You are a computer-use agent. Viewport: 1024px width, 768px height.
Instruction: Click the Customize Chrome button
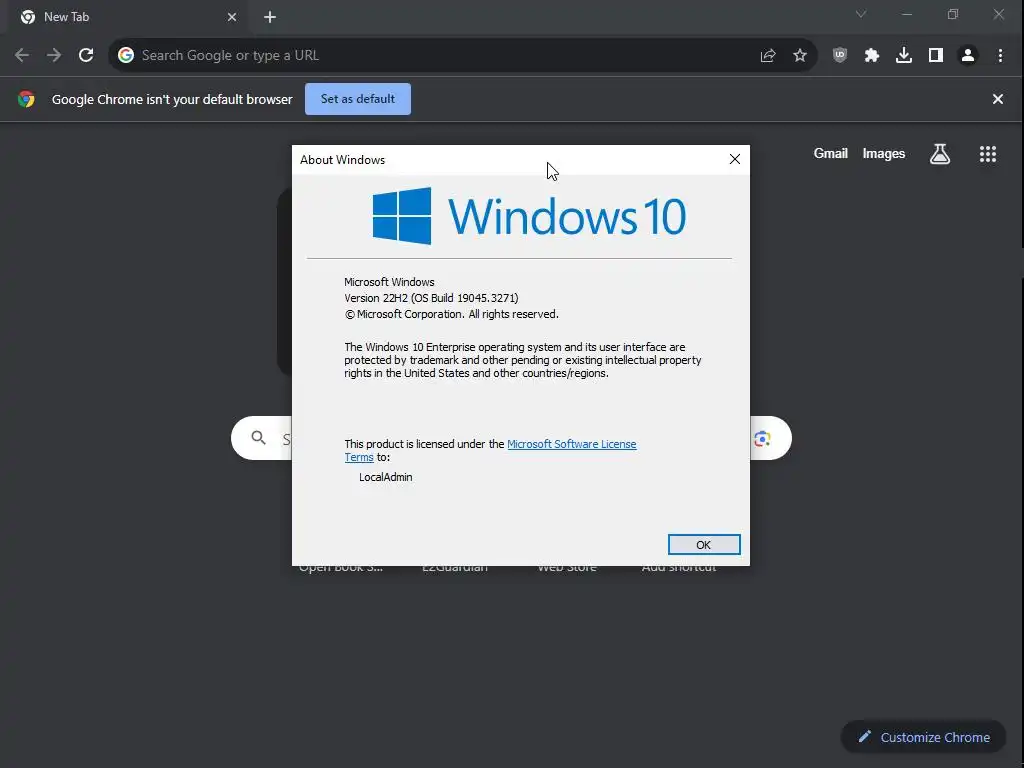tap(923, 737)
